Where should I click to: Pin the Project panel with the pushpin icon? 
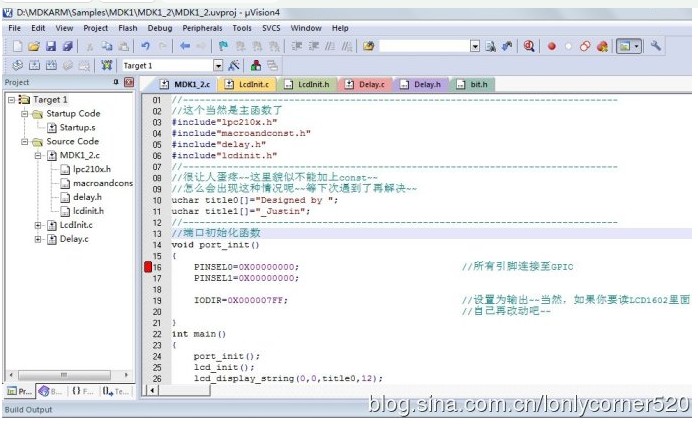[x=116, y=82]
